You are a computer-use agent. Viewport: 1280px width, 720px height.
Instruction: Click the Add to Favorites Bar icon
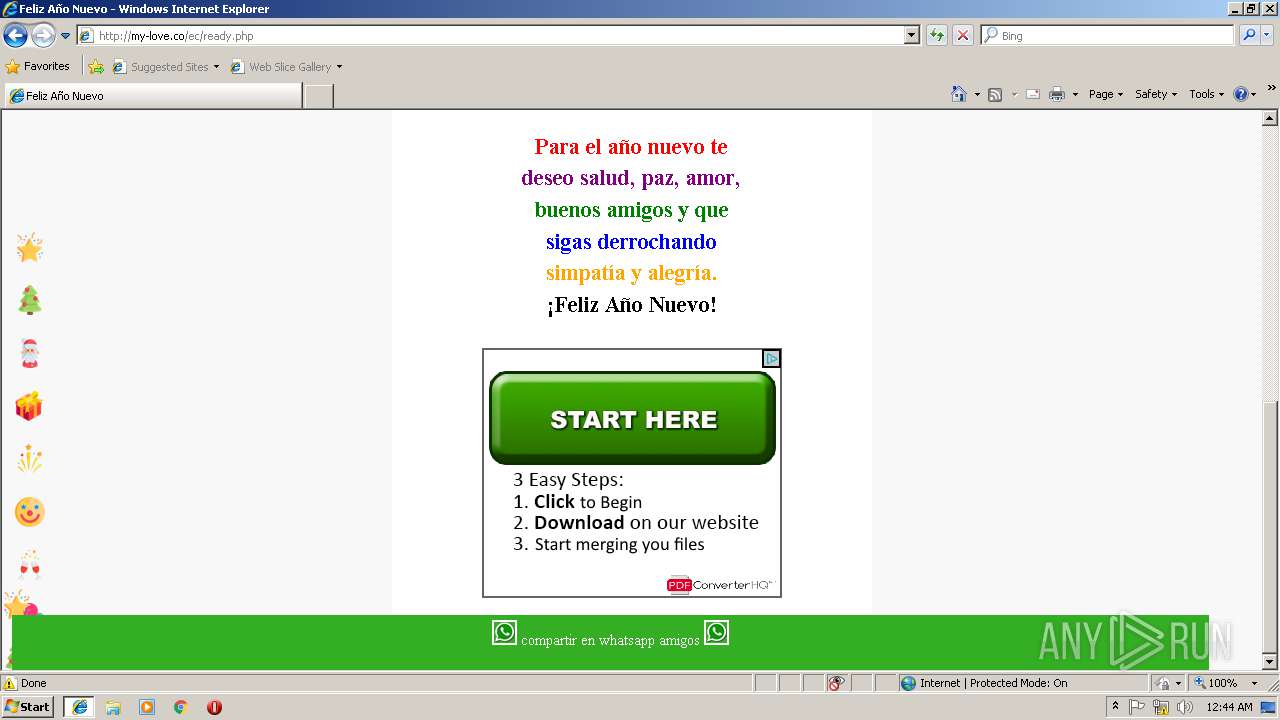click(x=96, y=67)
